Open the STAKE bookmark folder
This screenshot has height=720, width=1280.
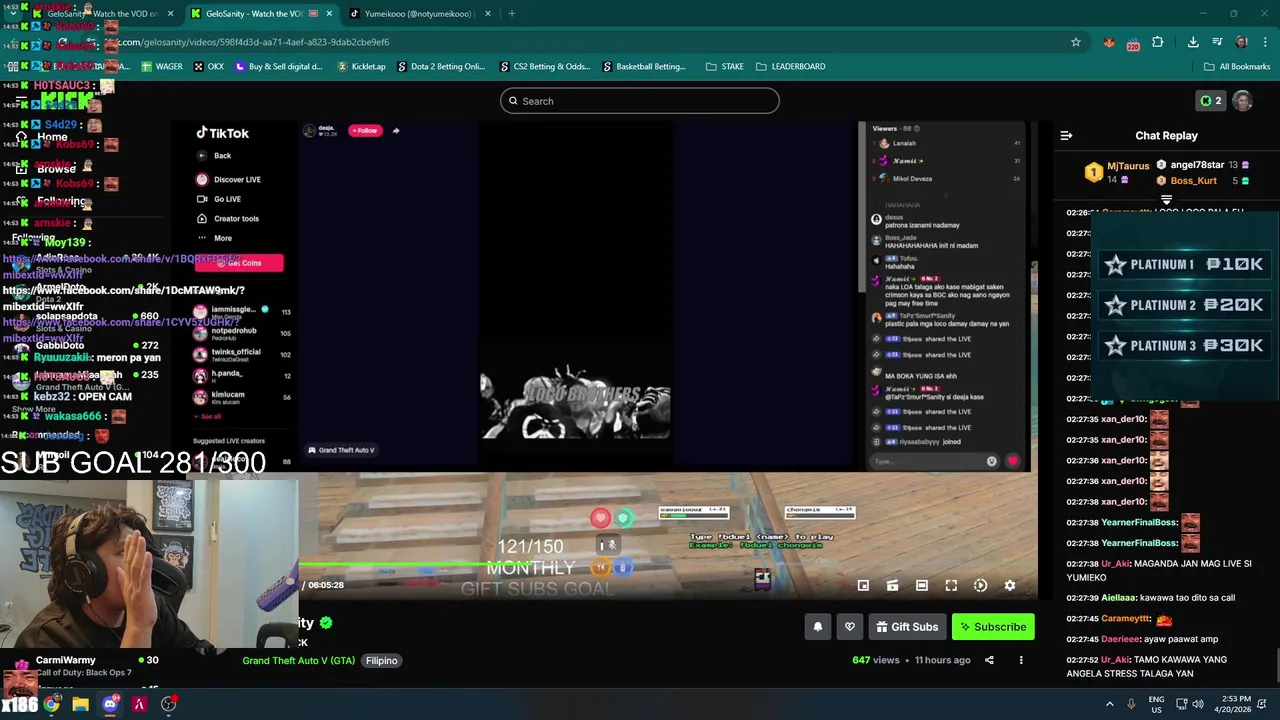725,67
